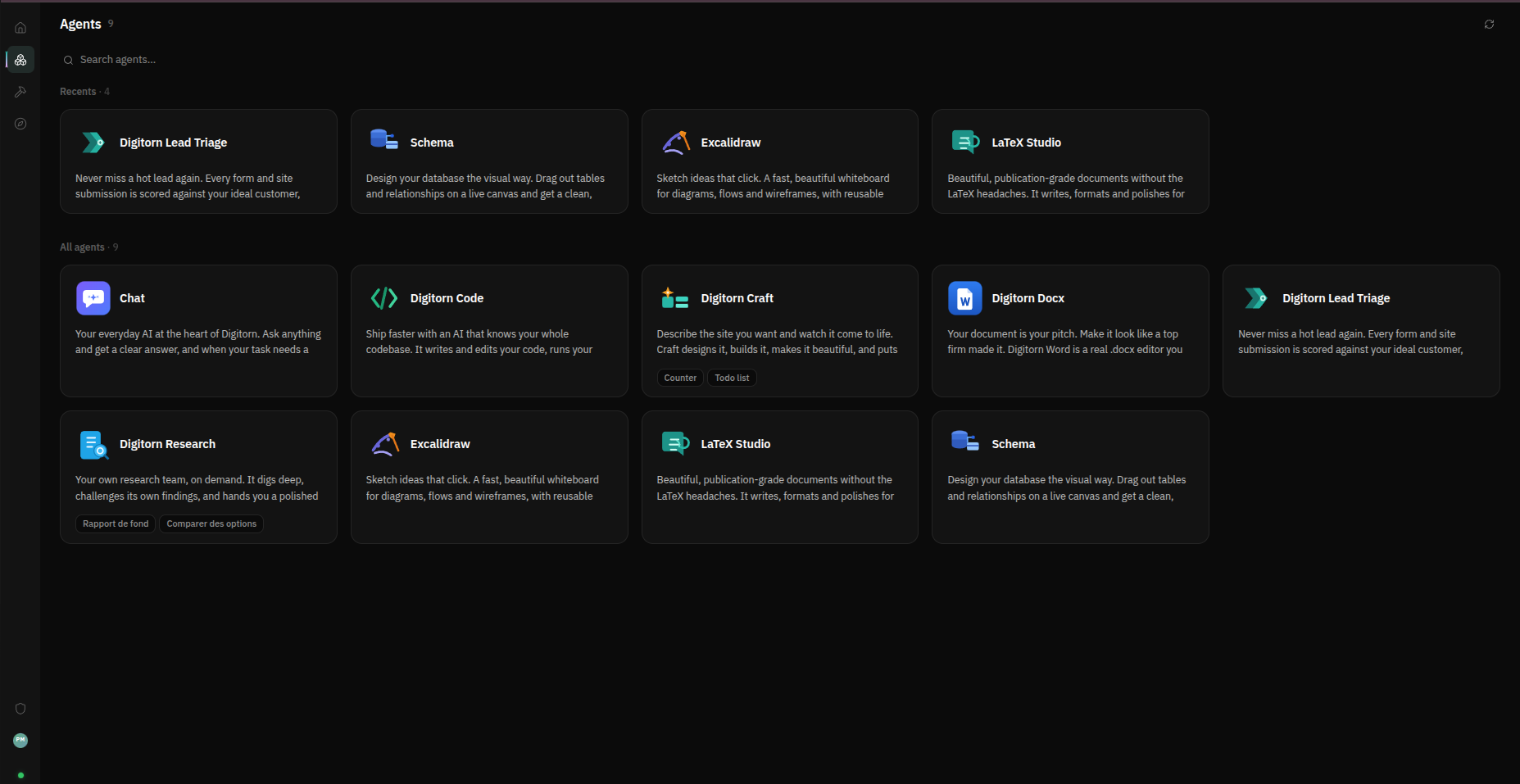Open the Digitorn Docx agent title
Viewport: 1520px width, 784px height.
pyautogui.click(x=1028, y=298)
